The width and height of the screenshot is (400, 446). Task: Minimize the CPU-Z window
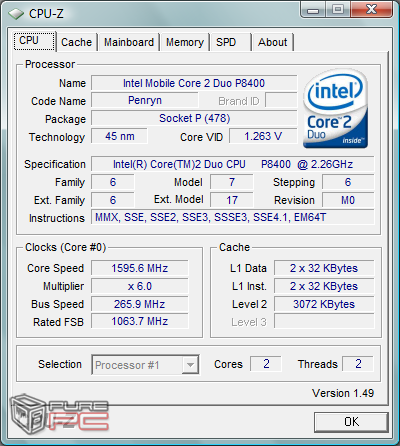point(313,10)
